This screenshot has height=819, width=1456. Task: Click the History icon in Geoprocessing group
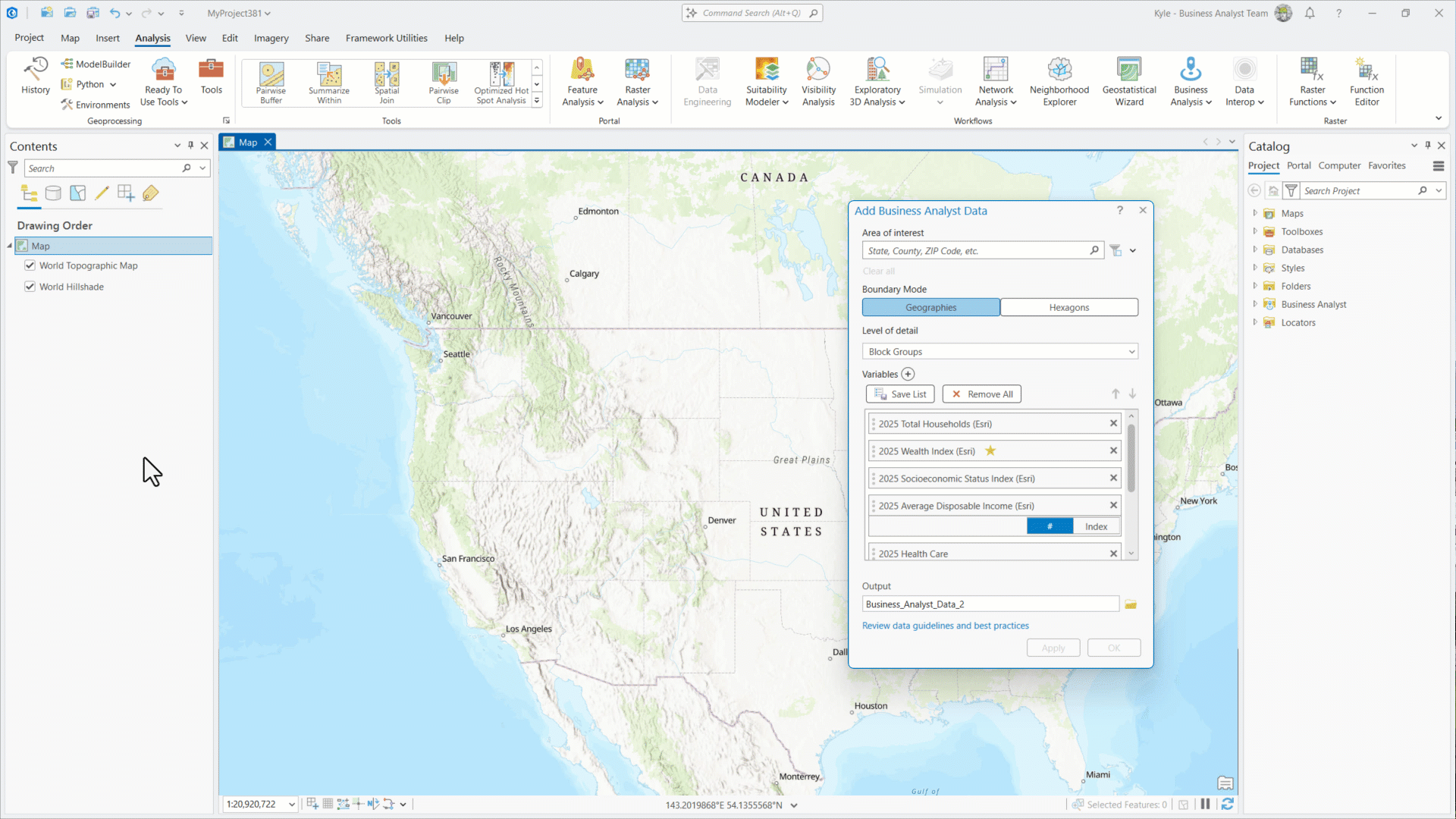34,76
